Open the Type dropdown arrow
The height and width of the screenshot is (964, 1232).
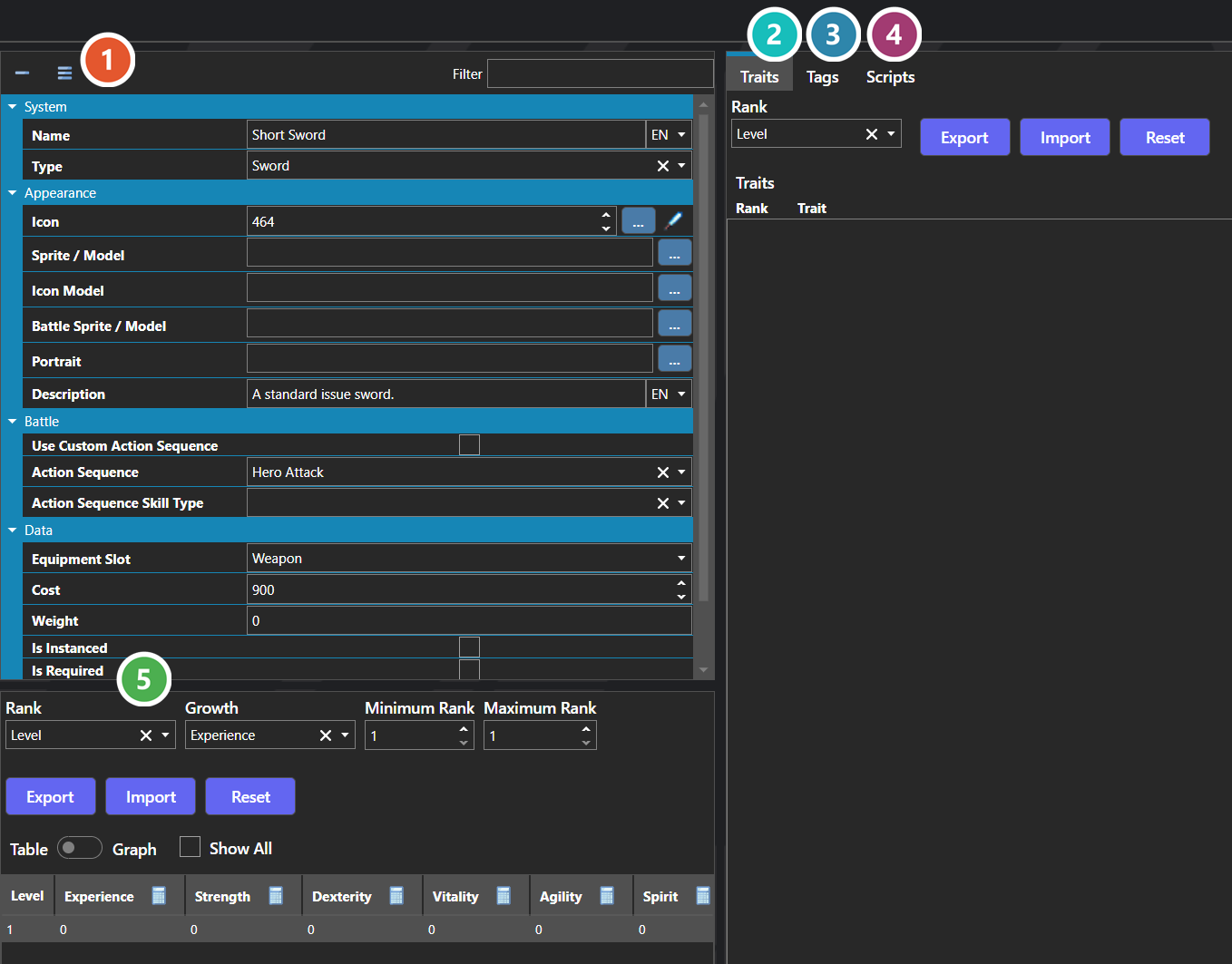(681, 166)
